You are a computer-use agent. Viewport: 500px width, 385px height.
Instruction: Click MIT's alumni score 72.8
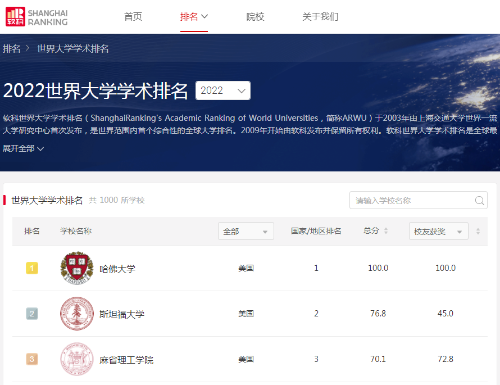[445, 359]
